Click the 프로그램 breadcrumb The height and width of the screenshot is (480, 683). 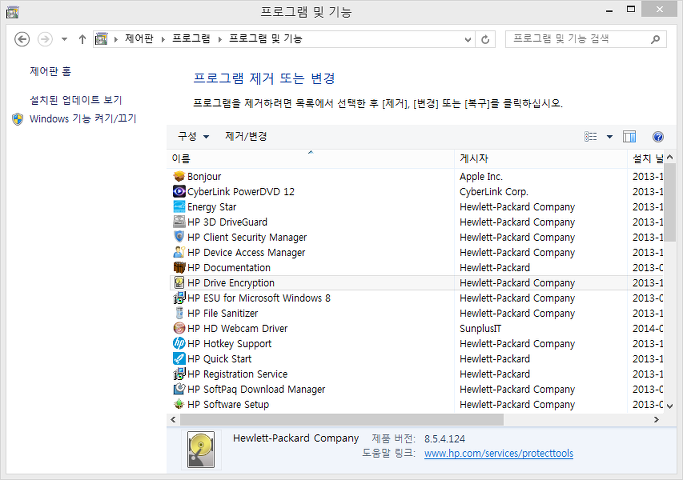tap(191, 39)
